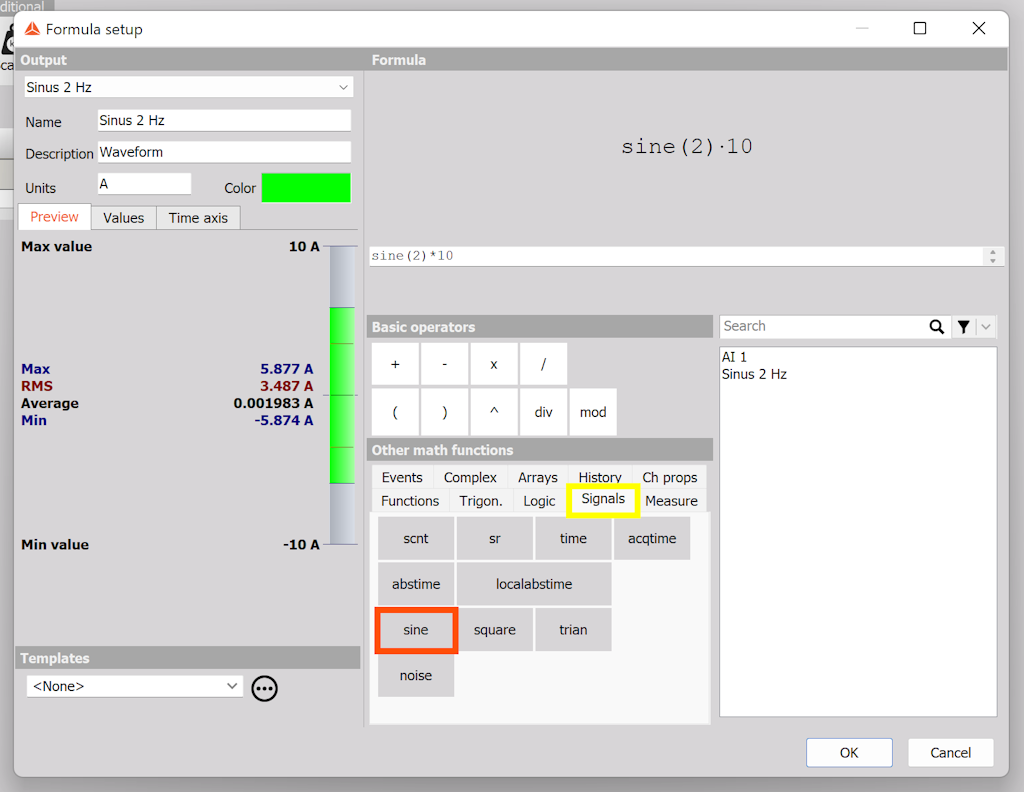1024x792 pixels.
Task: Confirm formula with OK button
Action: coord(848,752)
